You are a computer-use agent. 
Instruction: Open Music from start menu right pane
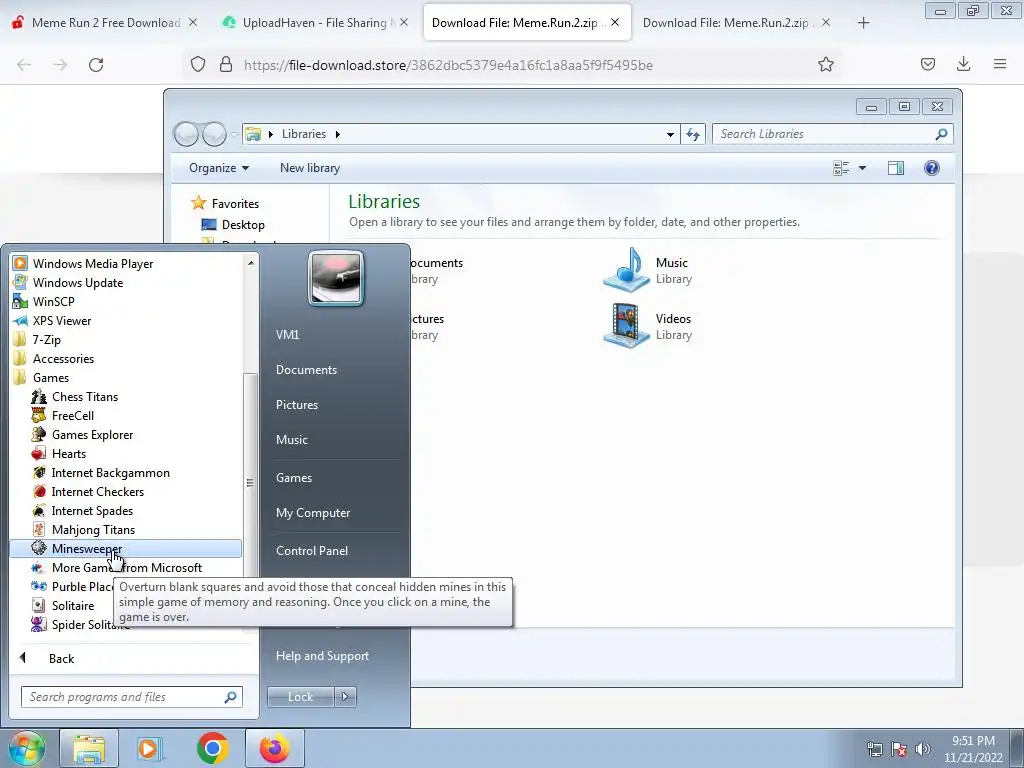291,440
